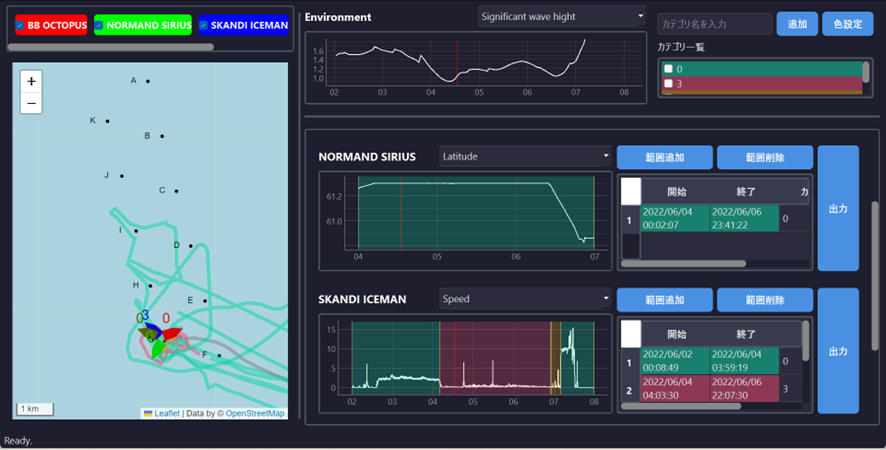Screen dimensions: 886x450
Task: Toggle the NORMAND SIRIUS vessel checkbox
Action: click(99, 25)
